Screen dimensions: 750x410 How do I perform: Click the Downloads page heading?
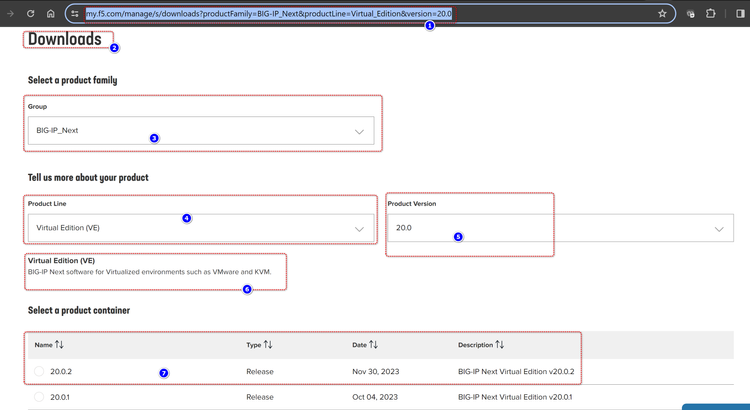pos(65,39)
